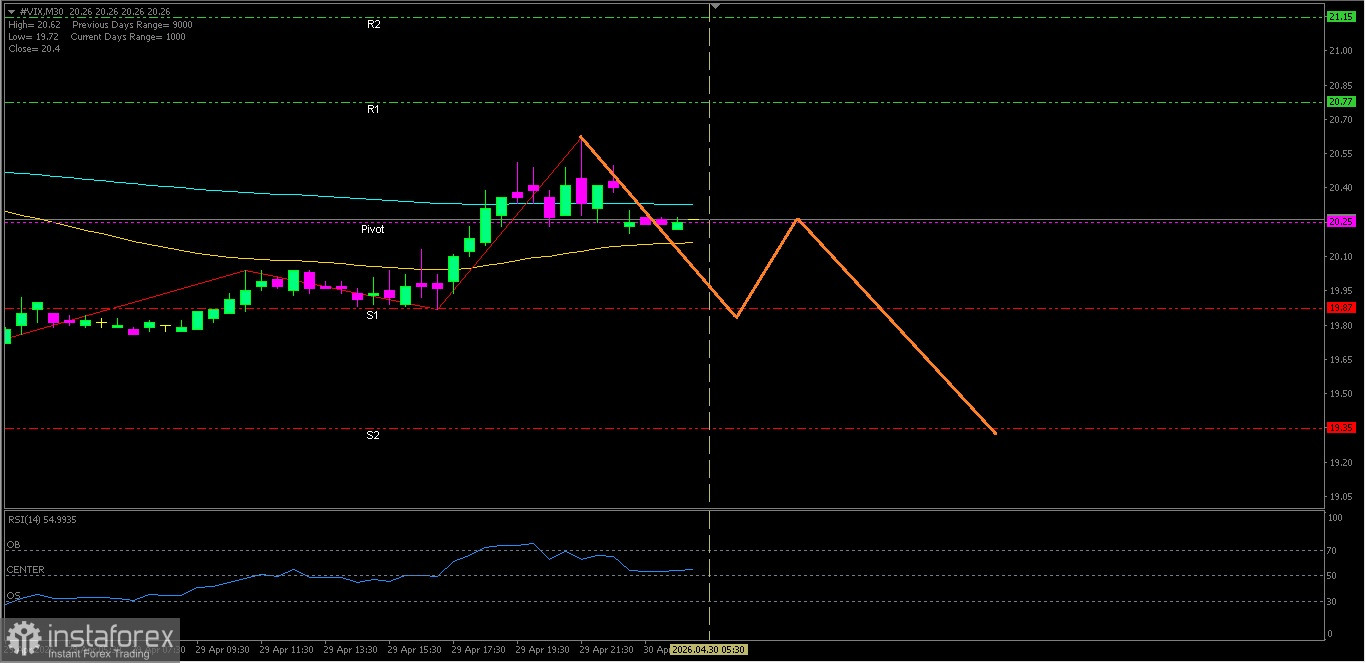Expand the chart info showing High= 20.62
Viewport: 1366px width, 663px height.
35,24
